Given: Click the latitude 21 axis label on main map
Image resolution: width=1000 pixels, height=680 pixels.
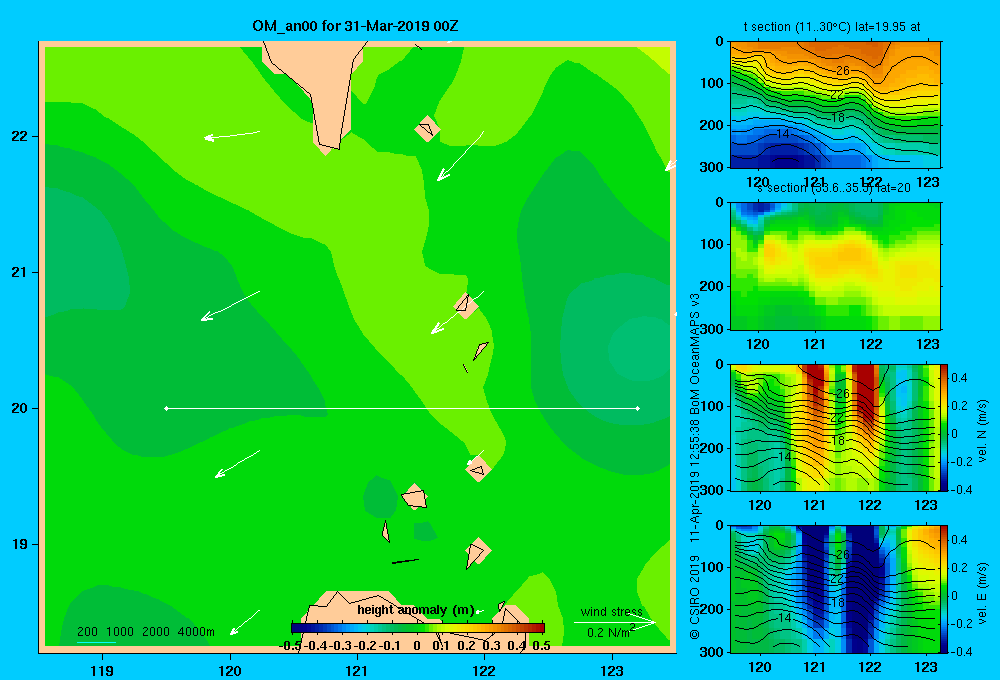Looking at the screenshot, I should [20, 272].
